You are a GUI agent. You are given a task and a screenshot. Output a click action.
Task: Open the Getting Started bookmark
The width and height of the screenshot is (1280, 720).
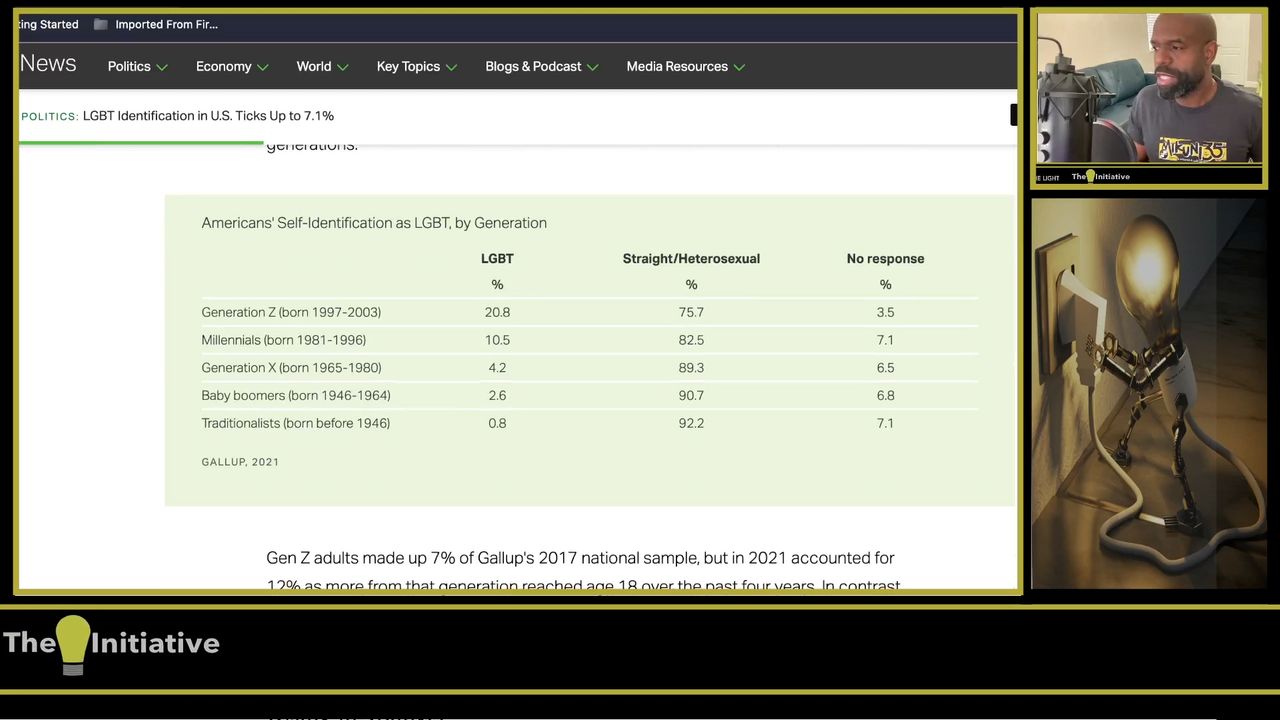[x=48, y=25]
